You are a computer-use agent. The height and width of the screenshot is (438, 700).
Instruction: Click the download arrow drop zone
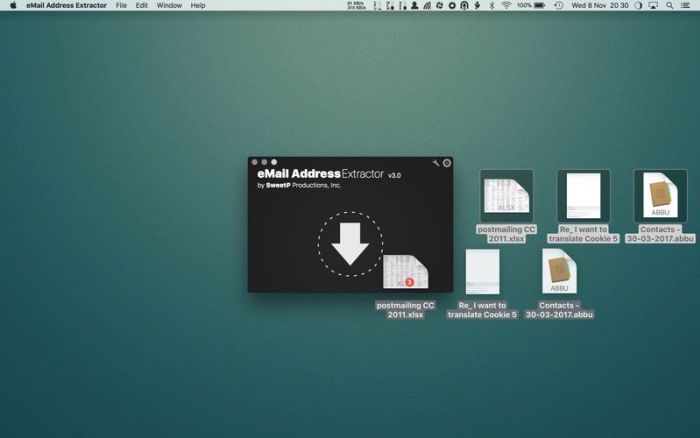[x=350, y=243]
